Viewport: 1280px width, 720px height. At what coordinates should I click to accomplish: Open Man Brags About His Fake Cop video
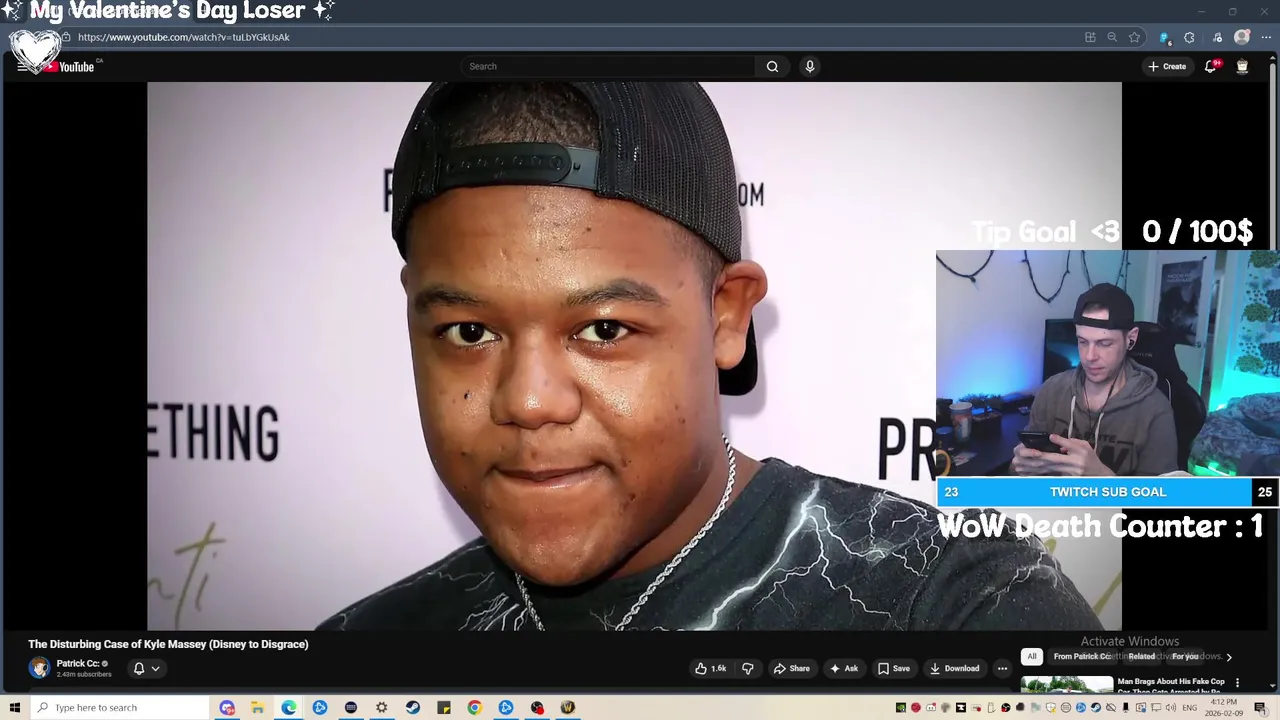point(1171,685)
